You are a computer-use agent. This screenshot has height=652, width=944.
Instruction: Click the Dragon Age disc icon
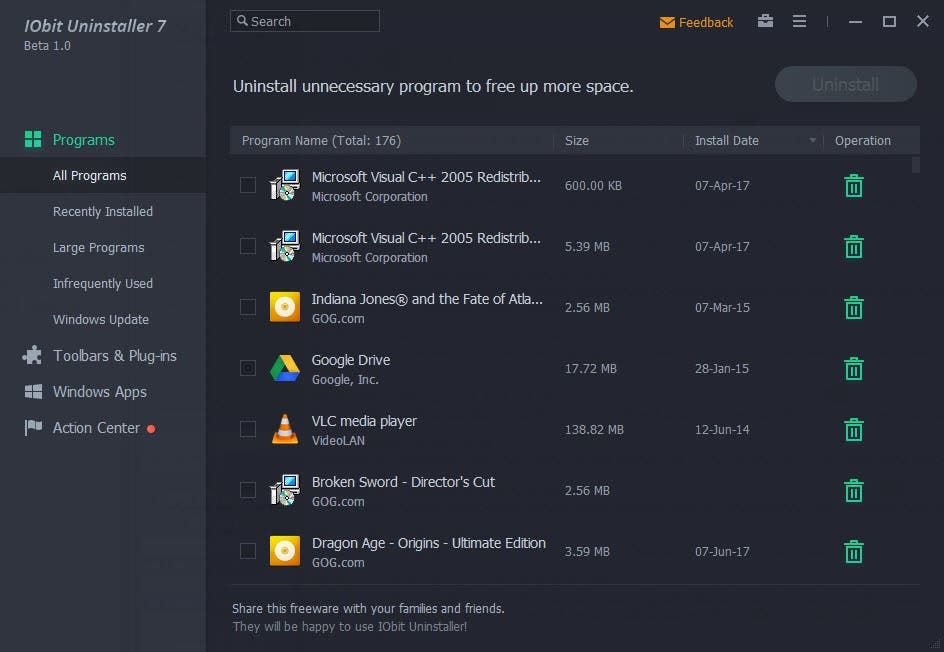coord(285,551)
